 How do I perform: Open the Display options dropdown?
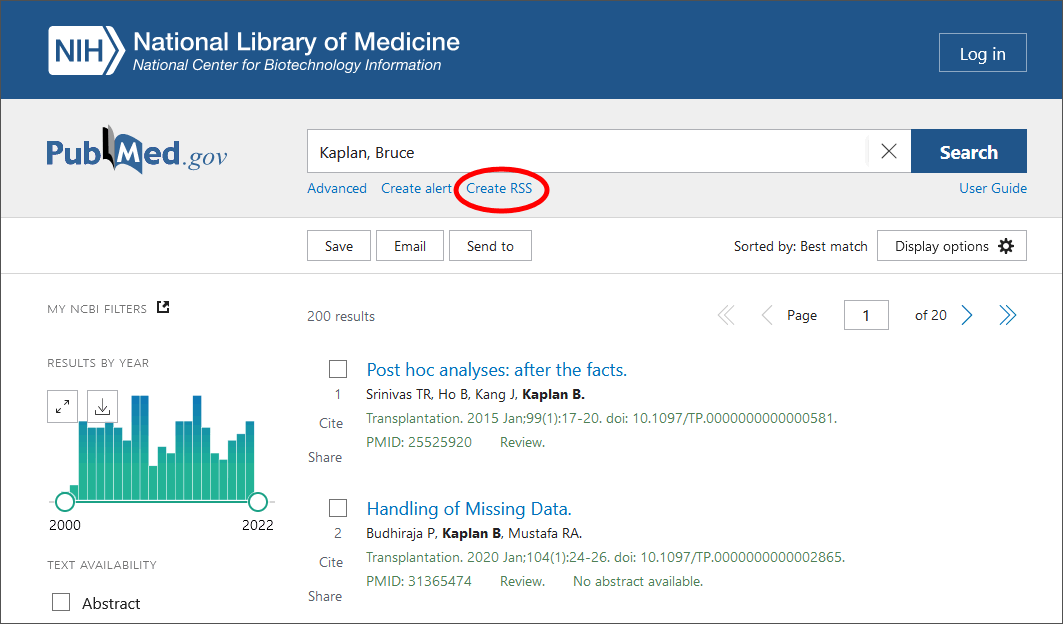pyautogui.click(x=952, y=246)
